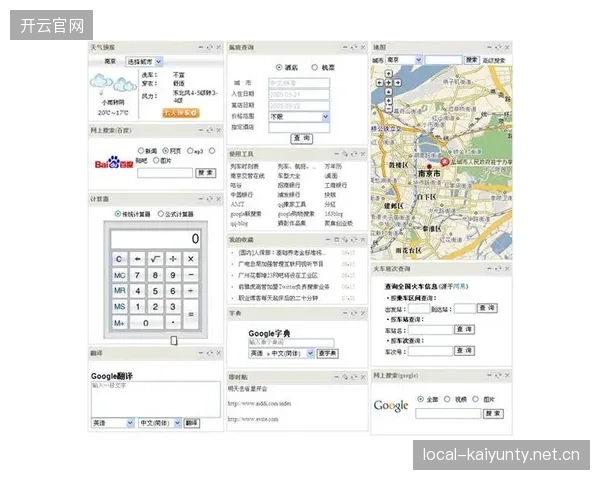
Task: Edit the 即时贴 note with the pencil icon
Action: coord(345,377)
